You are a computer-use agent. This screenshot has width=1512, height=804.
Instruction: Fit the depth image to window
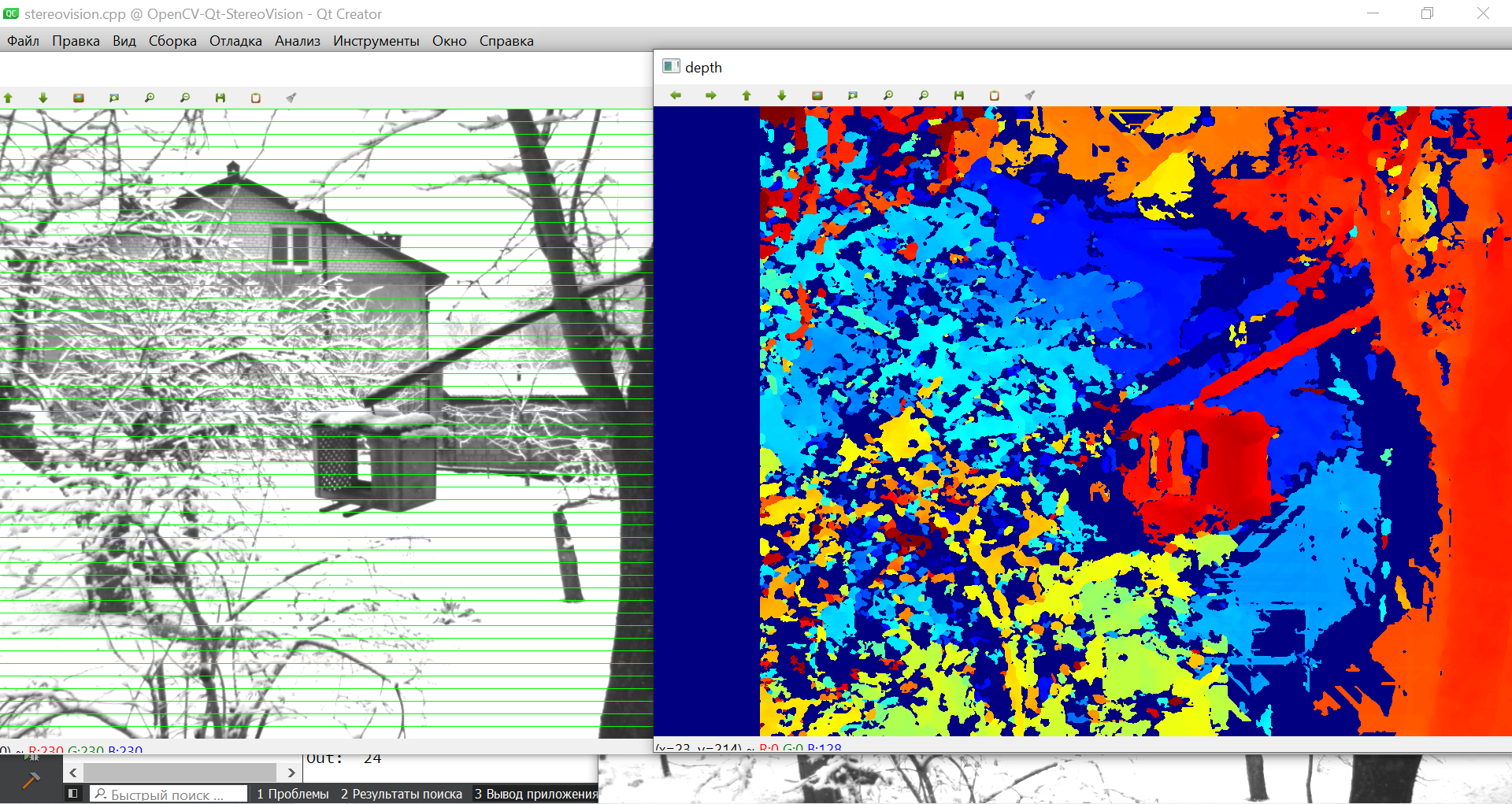(x=853, y=95)
